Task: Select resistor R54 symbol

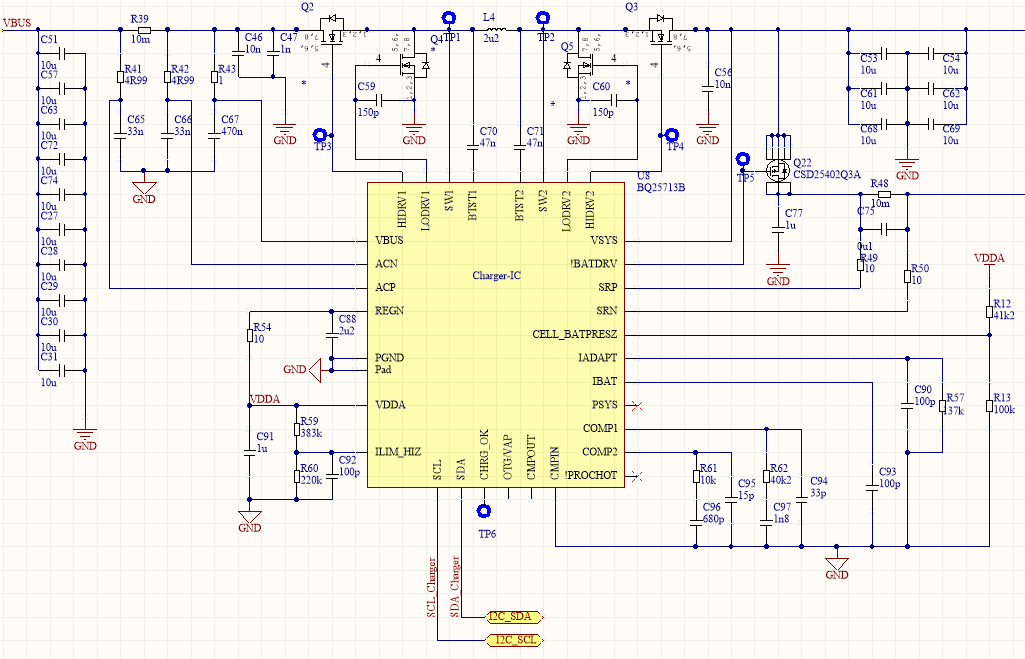Action: [x=250, y=335]
